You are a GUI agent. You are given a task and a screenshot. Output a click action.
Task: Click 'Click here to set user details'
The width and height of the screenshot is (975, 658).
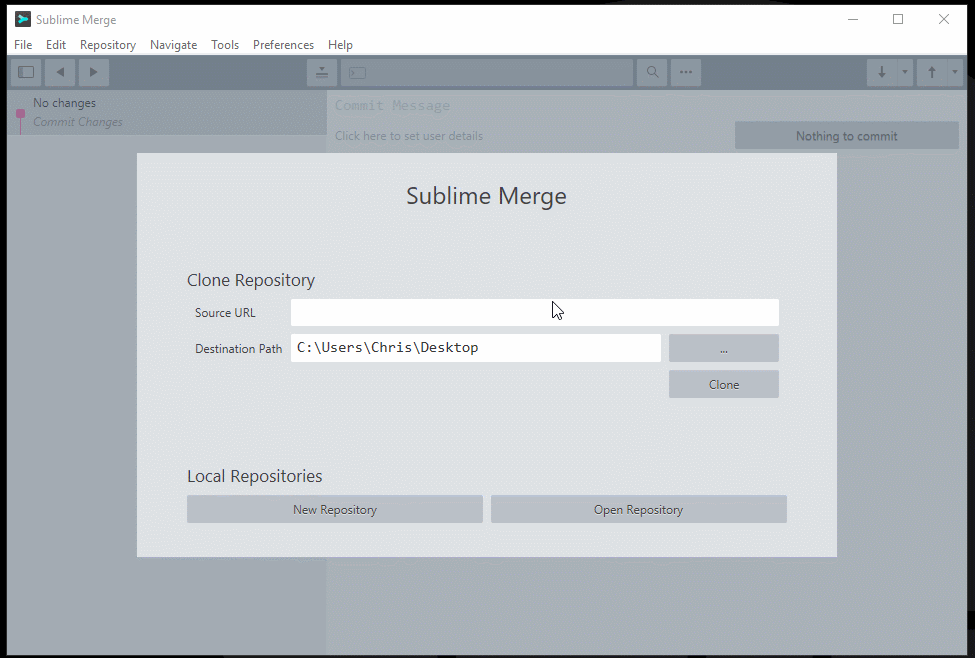coord(409,136)
